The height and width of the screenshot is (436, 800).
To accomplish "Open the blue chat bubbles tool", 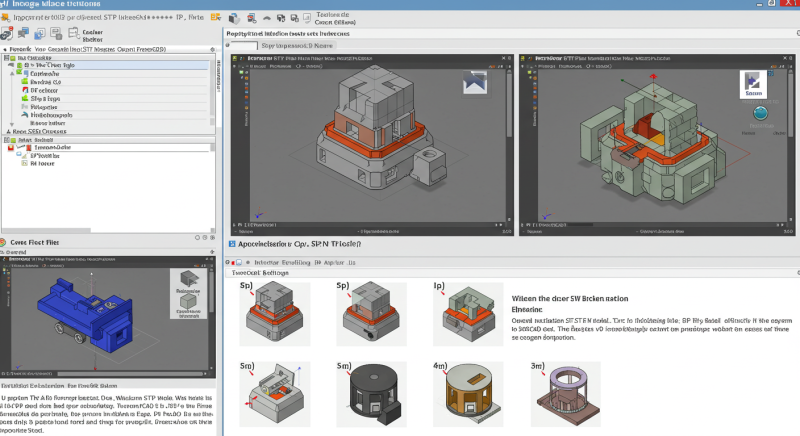I will click(x=23, y=34).
